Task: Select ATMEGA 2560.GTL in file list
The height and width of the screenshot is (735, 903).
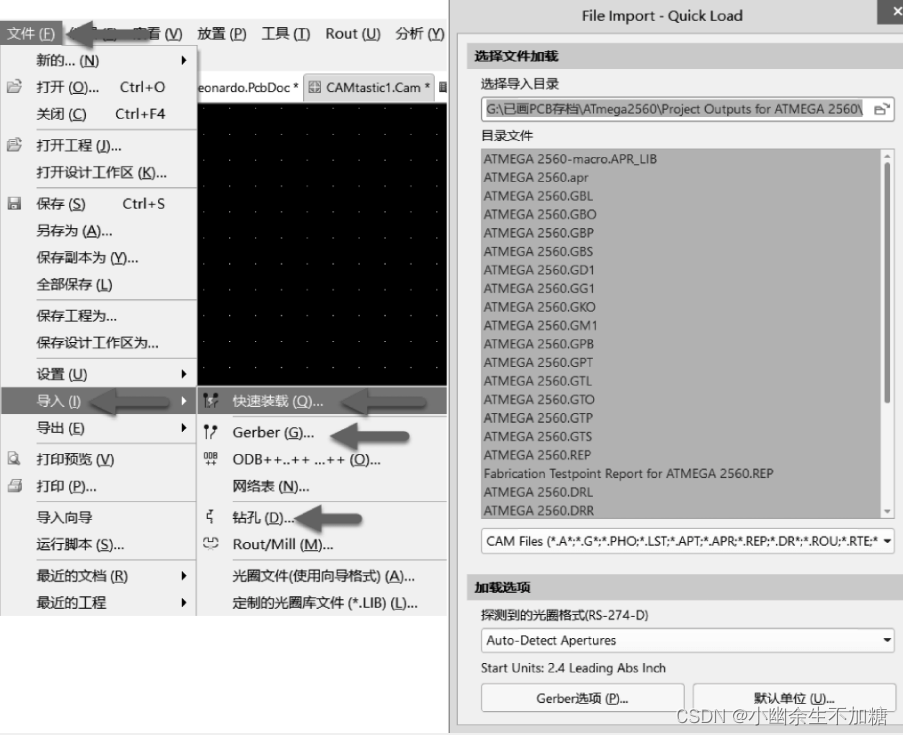Action: pyautogui.click(x=681, y=381)
